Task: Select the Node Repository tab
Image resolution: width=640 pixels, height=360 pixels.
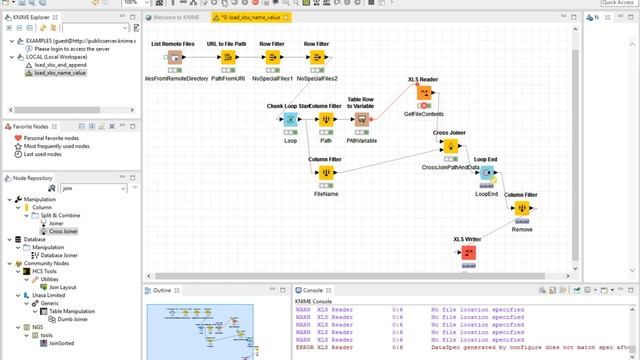Action: [x=29, y=178]
